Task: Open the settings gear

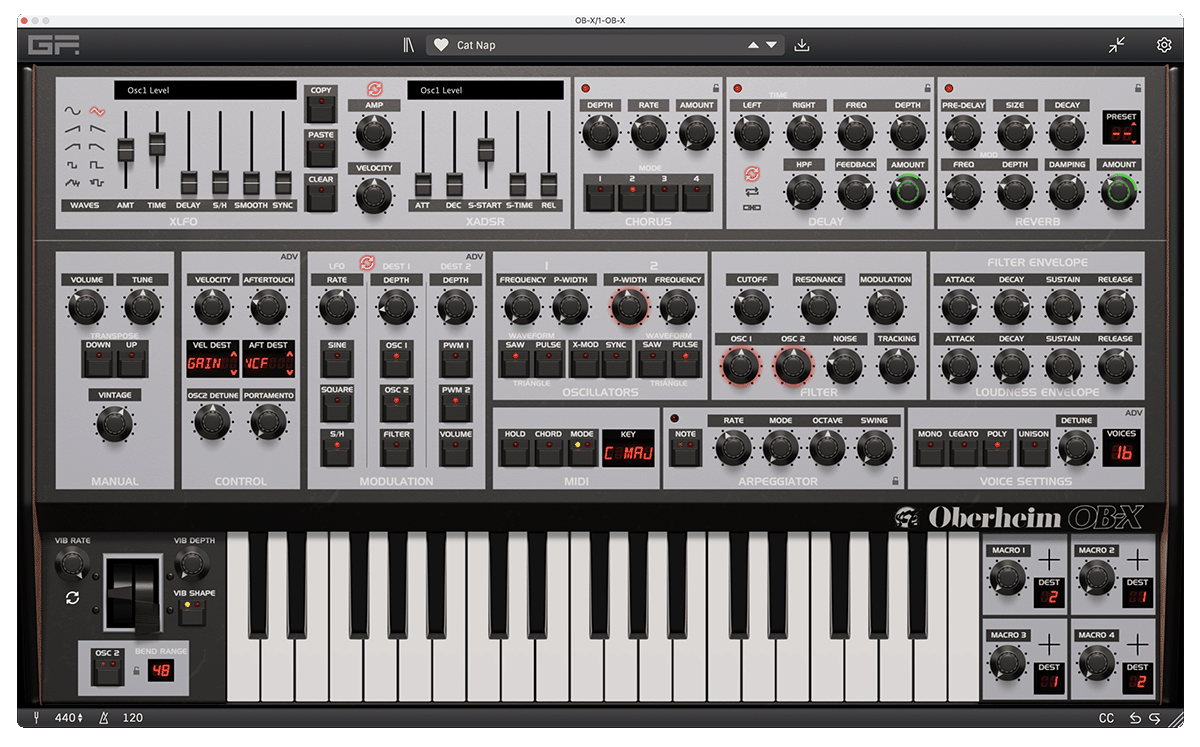Action: click(1164, 45)
